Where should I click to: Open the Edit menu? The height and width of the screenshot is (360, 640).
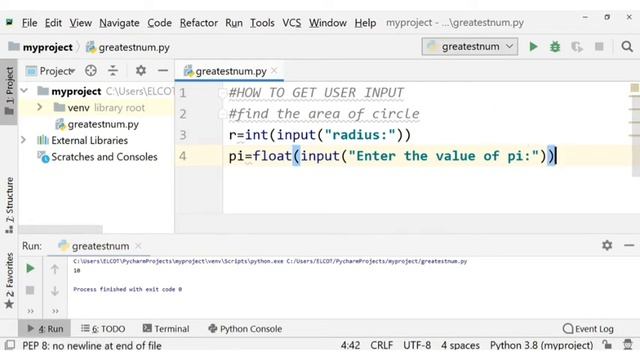coord(53,23)
